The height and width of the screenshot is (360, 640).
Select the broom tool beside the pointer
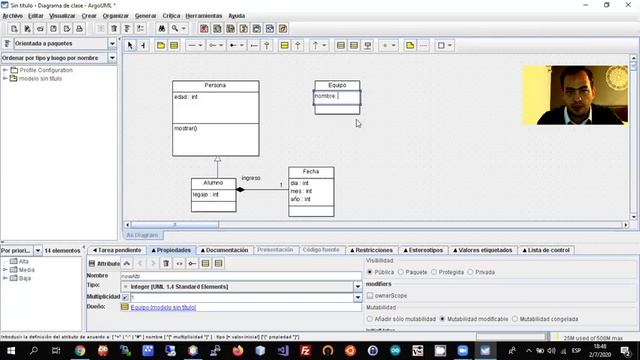143,45
